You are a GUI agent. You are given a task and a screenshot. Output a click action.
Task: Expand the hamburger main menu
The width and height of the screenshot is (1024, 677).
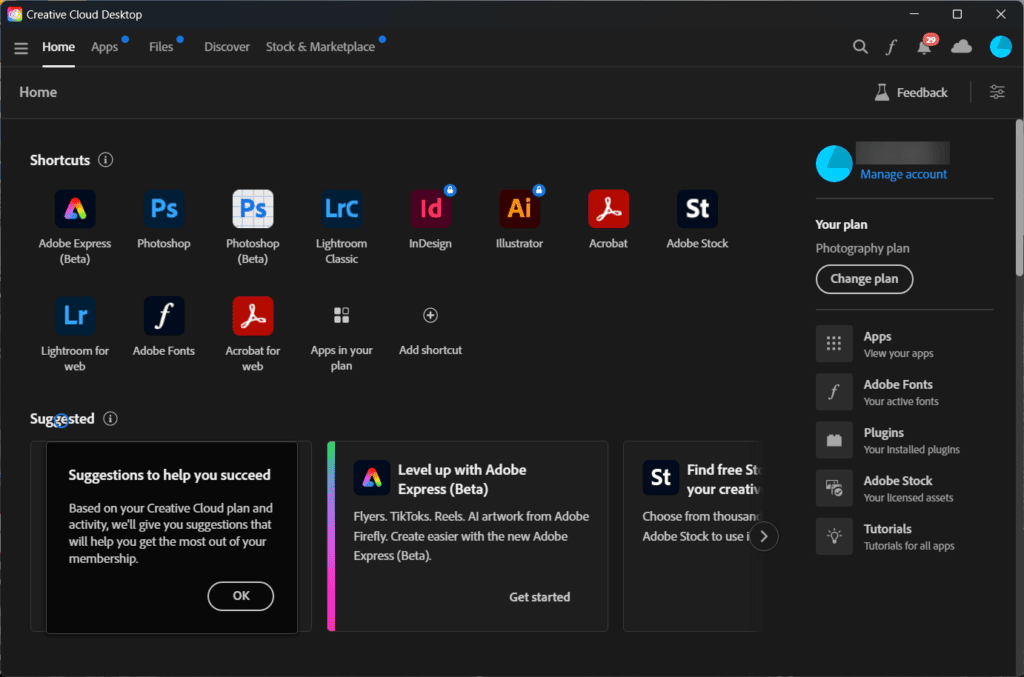pyautogui.click(x=21, y=47)
